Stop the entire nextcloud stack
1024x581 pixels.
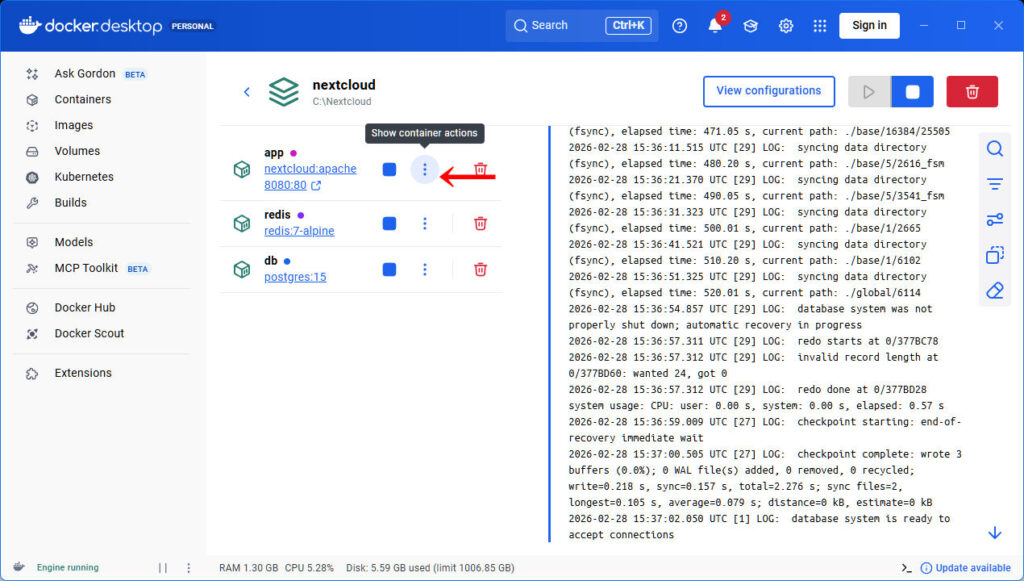point(912,91)
